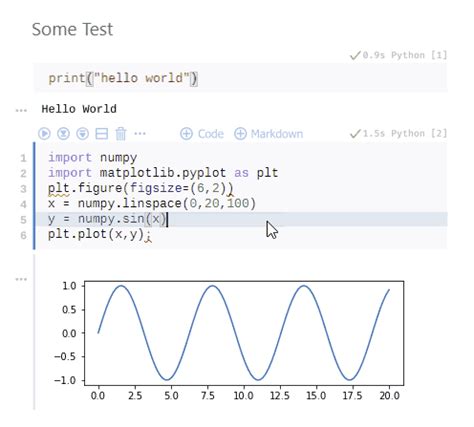This screenshot has width=474, height=427.
Task: Click line number 4 in the gutter
Action: click(x=23, y=204)
